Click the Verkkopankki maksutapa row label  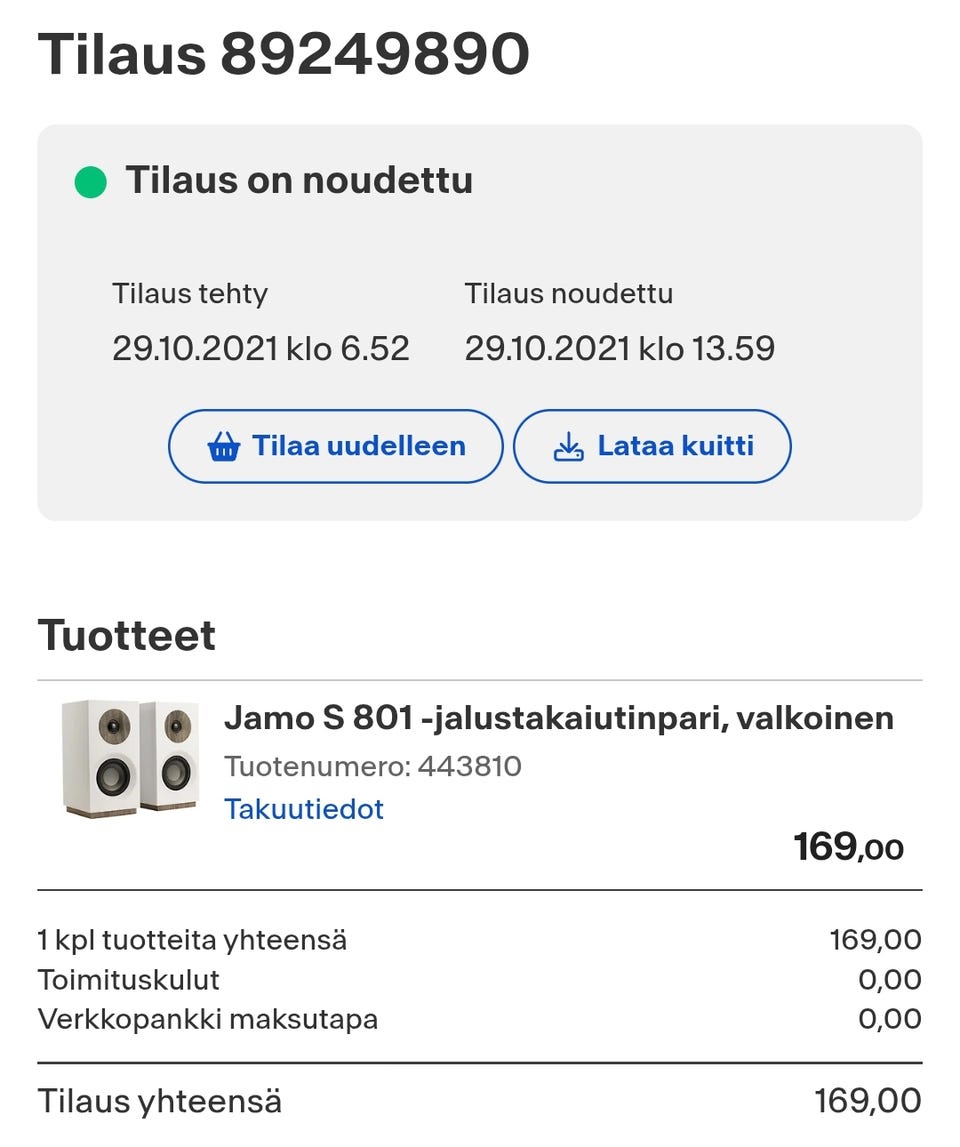tap(208, 1020)
